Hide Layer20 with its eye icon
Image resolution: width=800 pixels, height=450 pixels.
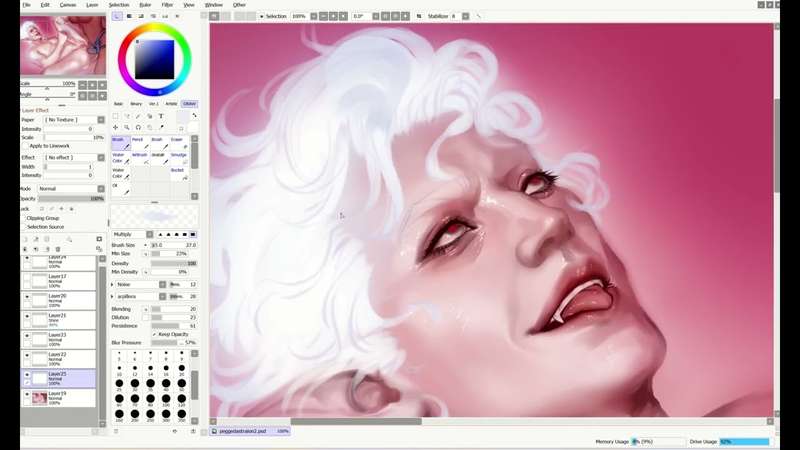pos(27,297)
